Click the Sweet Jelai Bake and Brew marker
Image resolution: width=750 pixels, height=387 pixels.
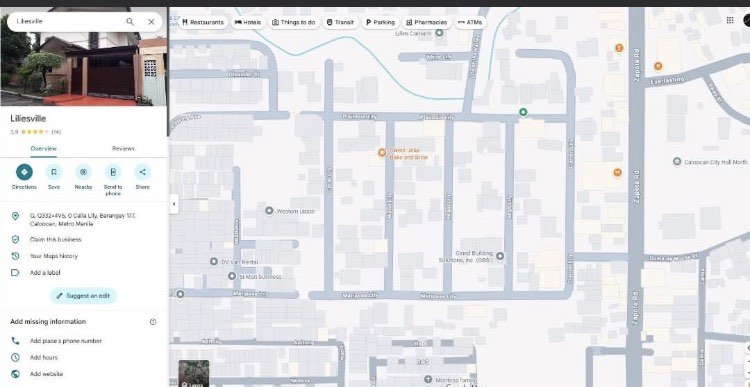(382, 153)
